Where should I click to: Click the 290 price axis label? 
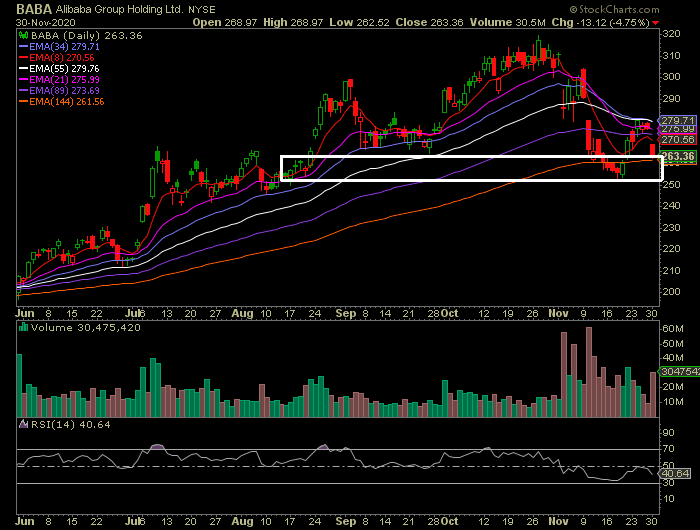(x=671, y=99)
